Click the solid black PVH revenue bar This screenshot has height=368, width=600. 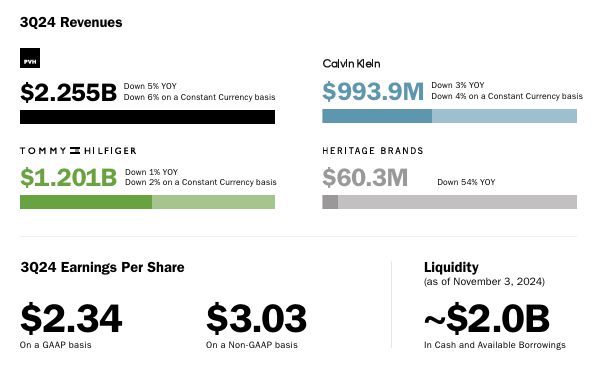[147, 117]
